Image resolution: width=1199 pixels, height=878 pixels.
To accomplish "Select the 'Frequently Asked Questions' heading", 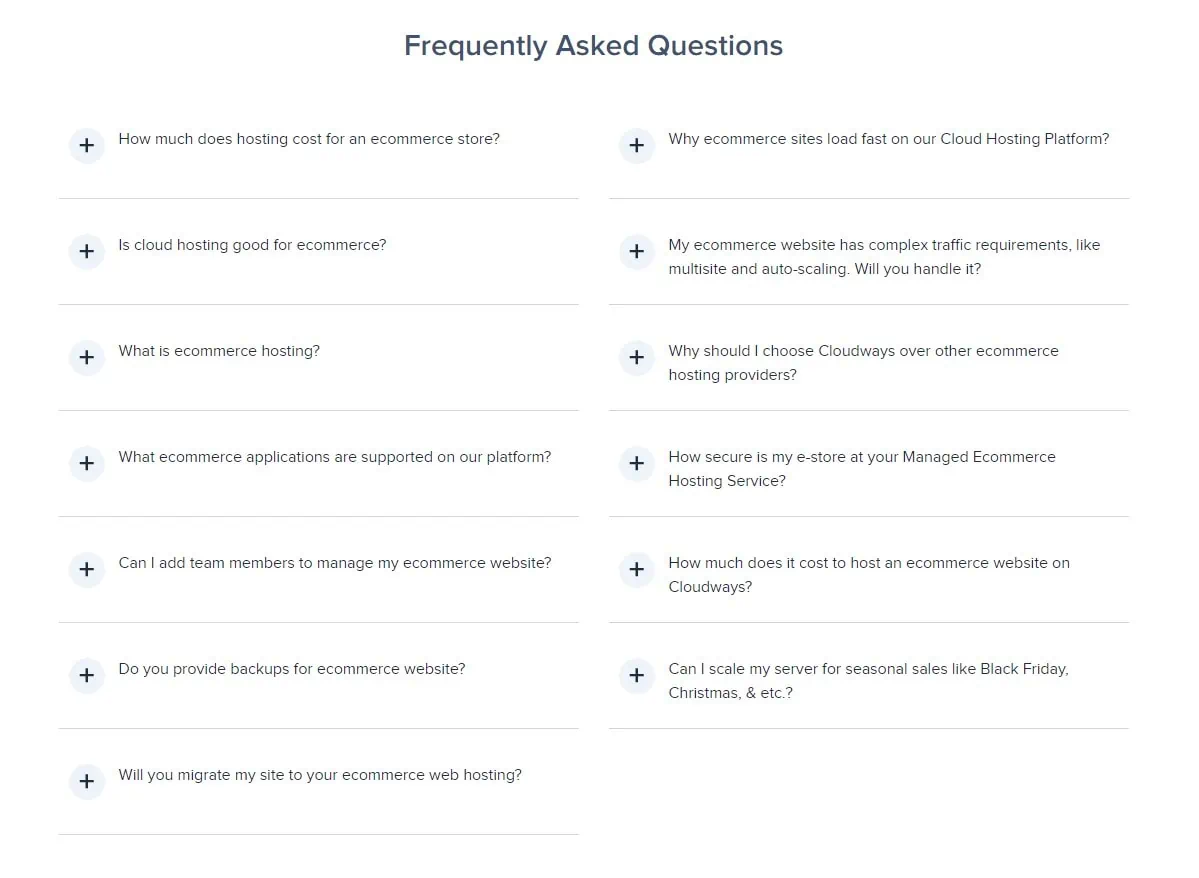I will point(593,45).
